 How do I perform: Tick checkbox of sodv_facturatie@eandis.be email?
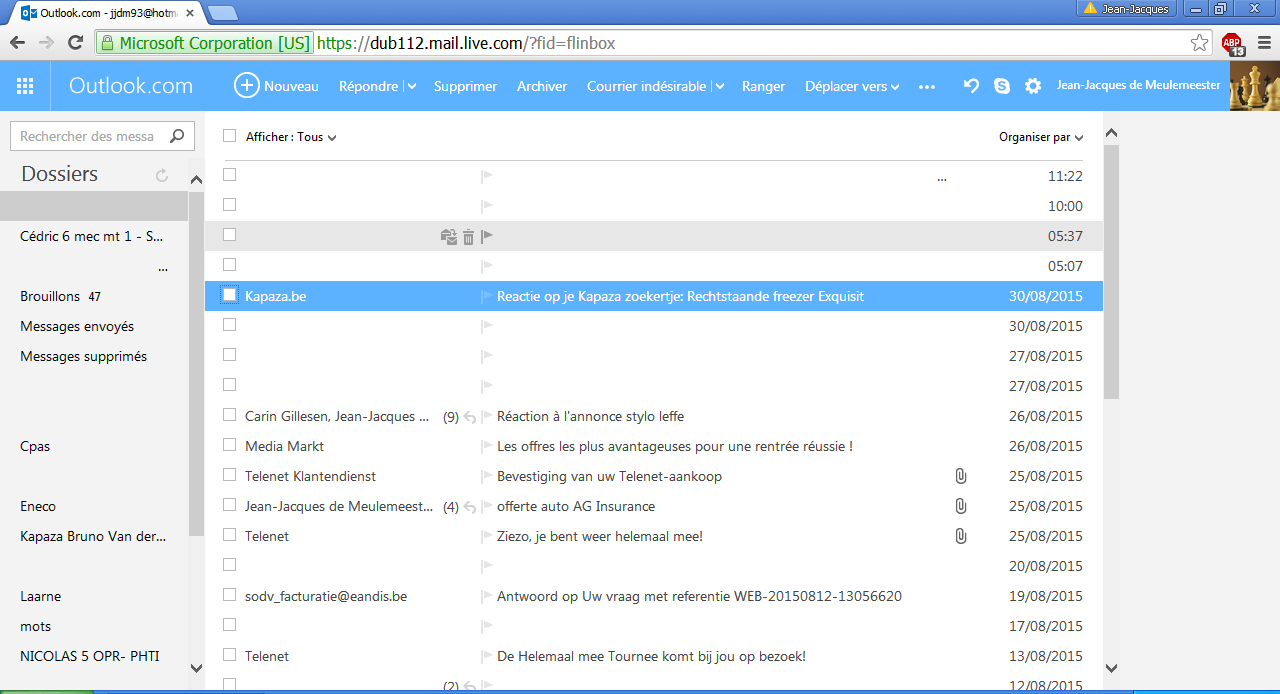pyautogui.click(x=230, y=595)
